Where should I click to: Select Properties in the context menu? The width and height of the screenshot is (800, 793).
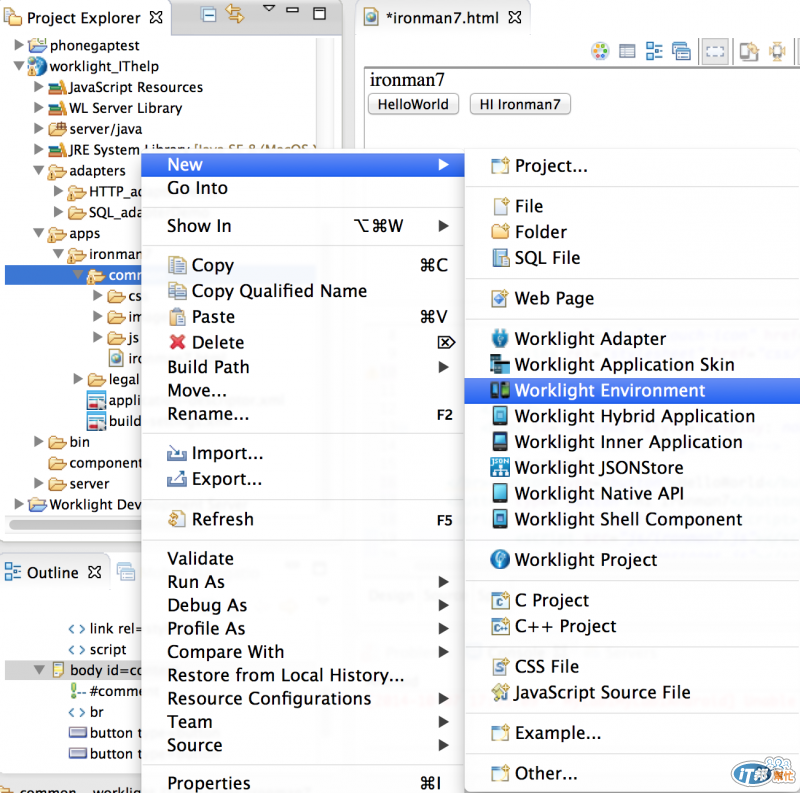[x=302, y=783]
